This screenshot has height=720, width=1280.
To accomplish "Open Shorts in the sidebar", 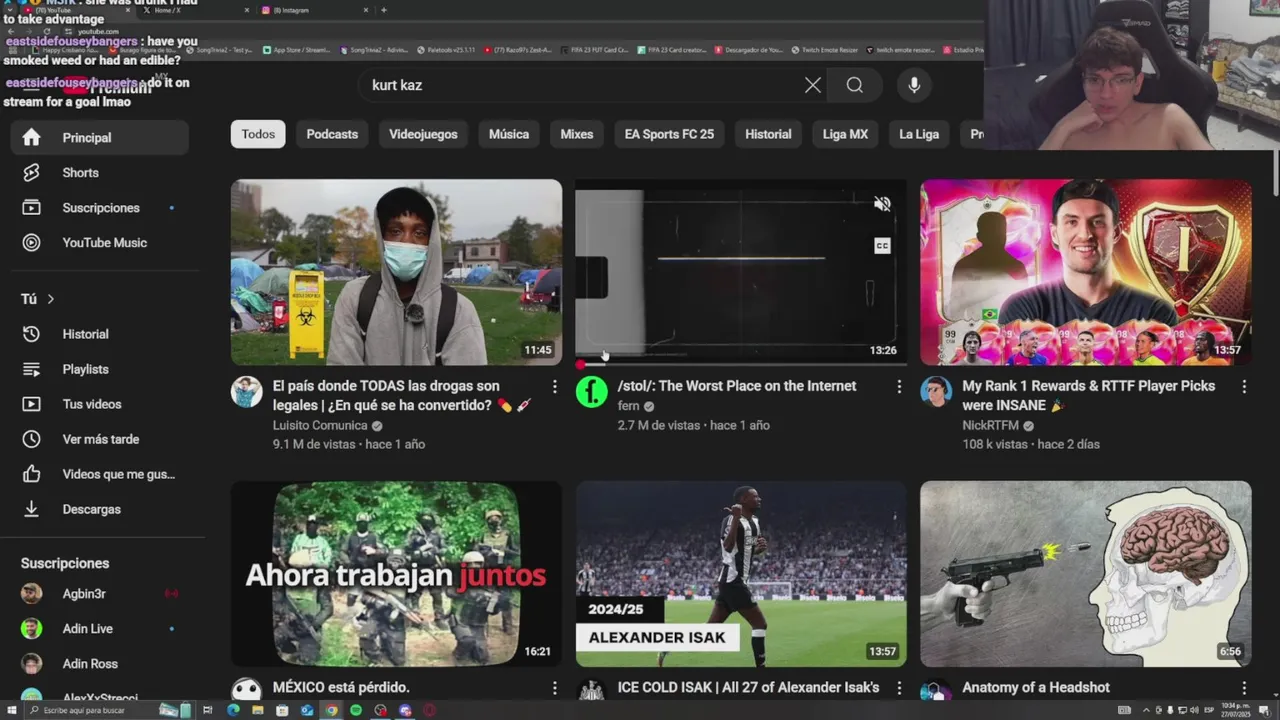I will tap(100, 173).
